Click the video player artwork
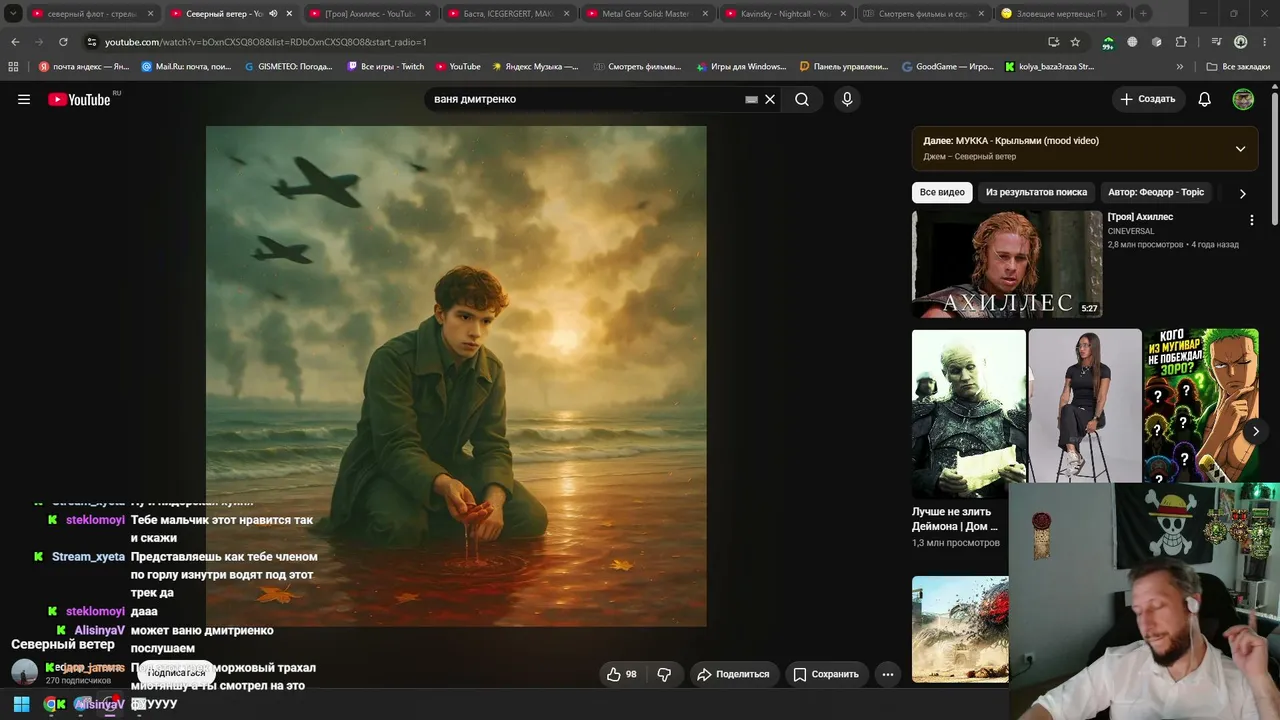 click(456, 376)
